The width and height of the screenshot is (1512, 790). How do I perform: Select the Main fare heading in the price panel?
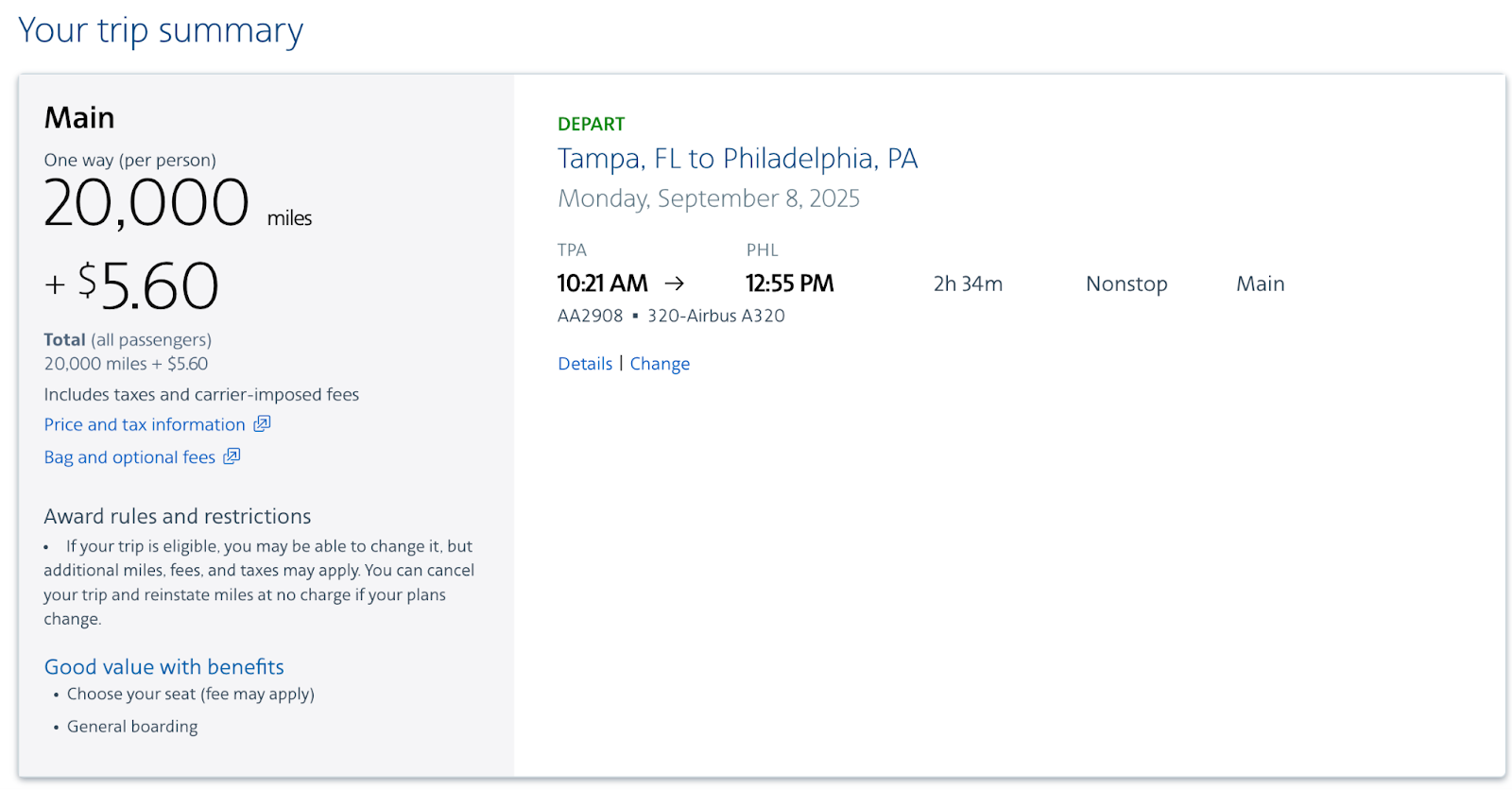(79, 117)
